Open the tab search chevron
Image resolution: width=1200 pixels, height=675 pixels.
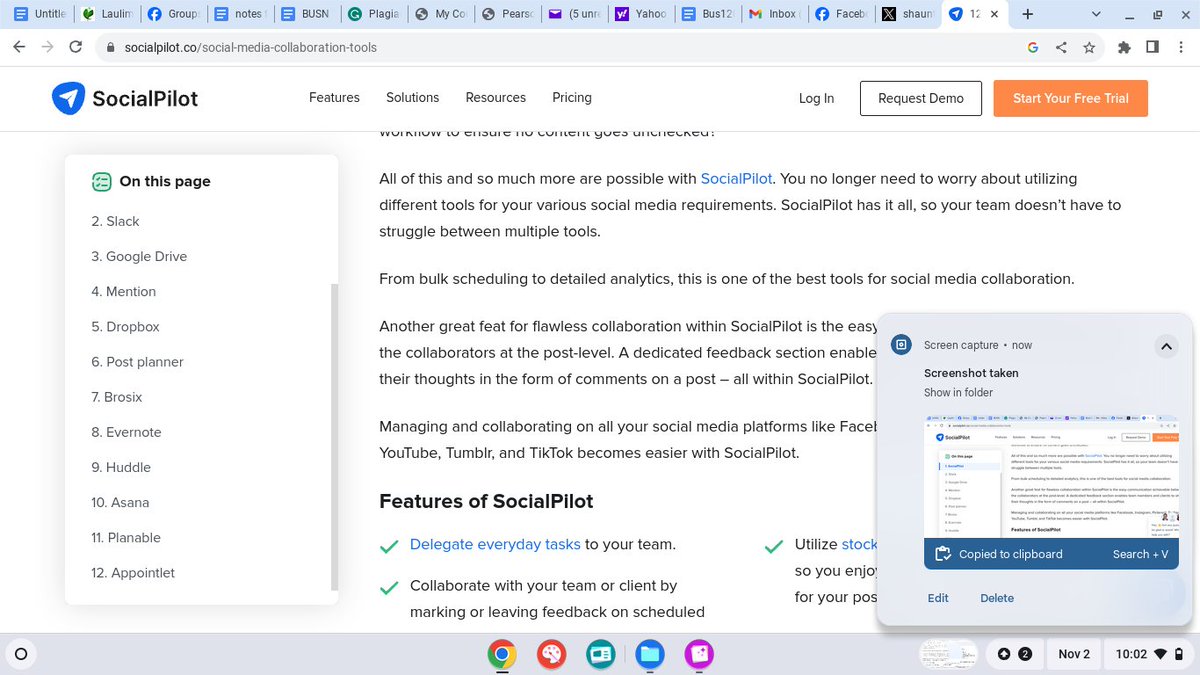tap(1097, 14)
